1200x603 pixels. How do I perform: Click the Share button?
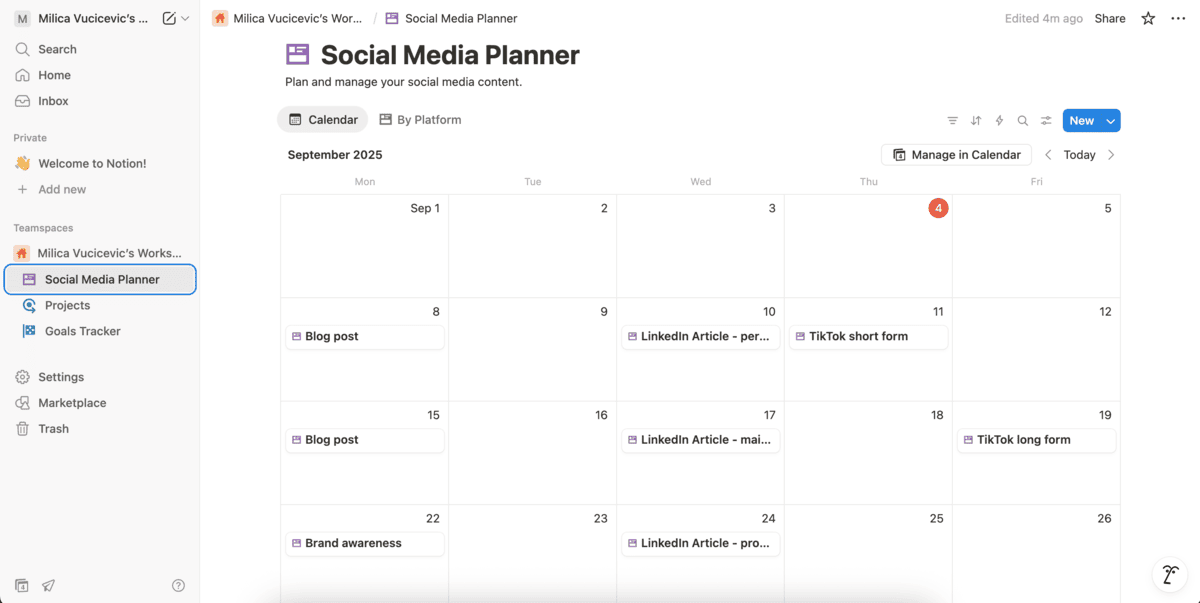[1109, 19]
